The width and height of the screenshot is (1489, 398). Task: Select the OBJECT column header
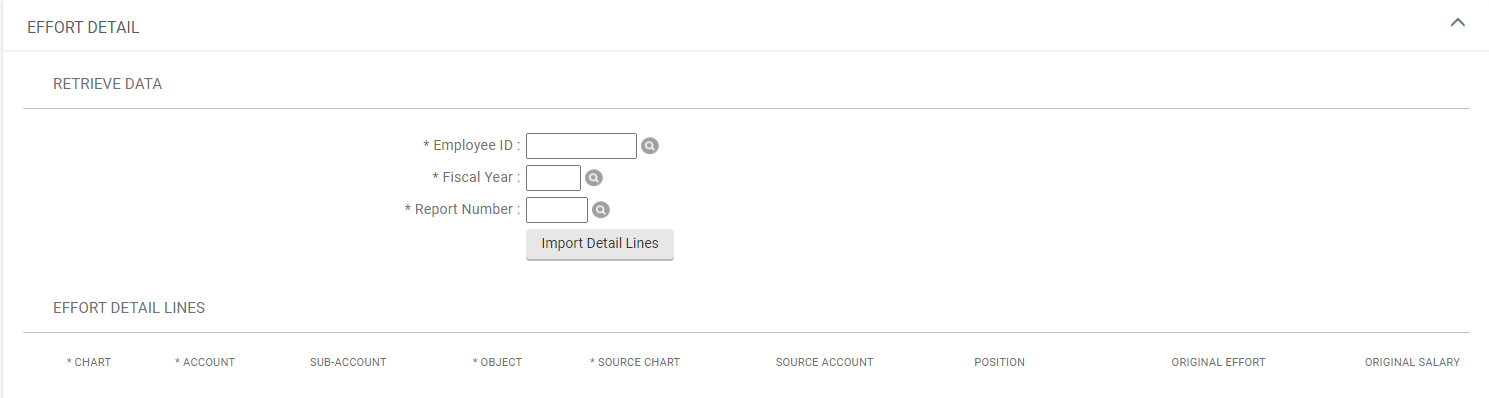[497, 362]
